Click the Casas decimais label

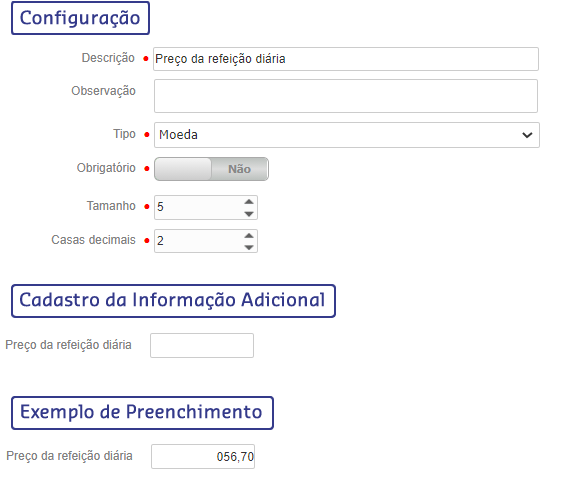[x=93, y=240]
